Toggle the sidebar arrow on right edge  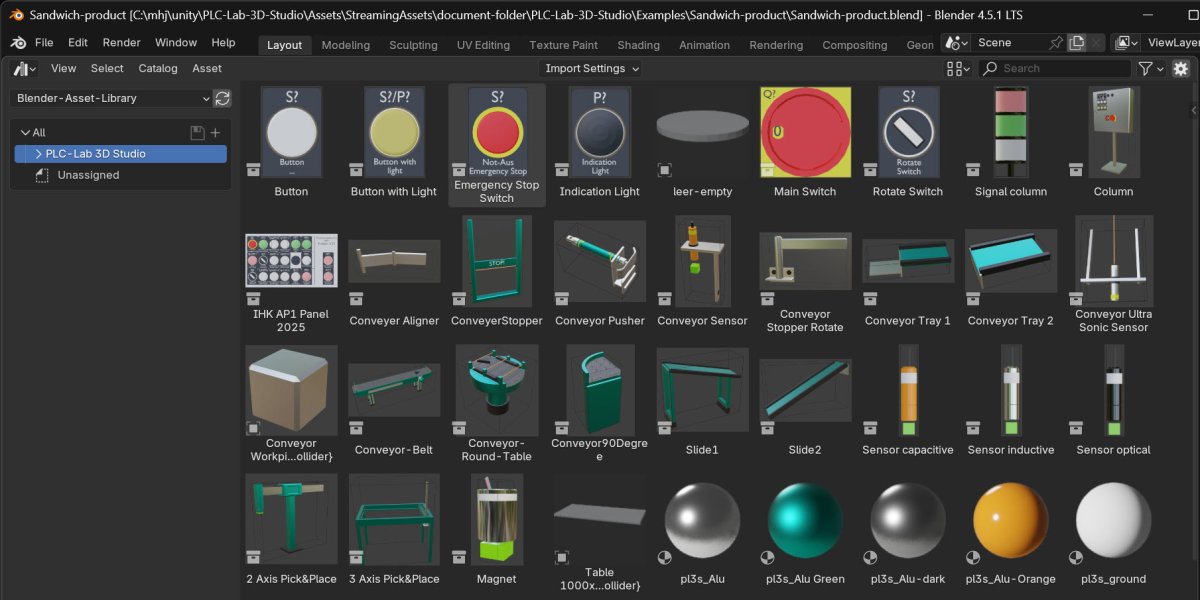1194,111
